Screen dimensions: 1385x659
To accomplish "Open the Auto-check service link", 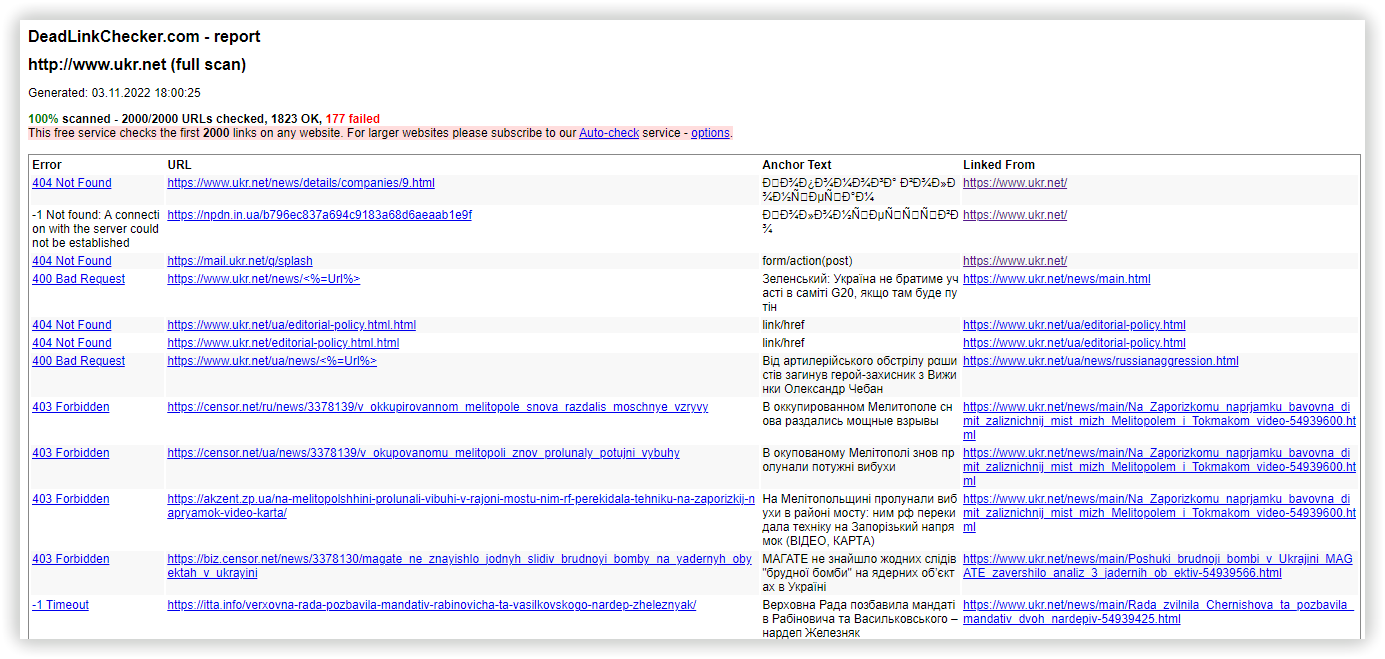I will click(x=609, y=133).
